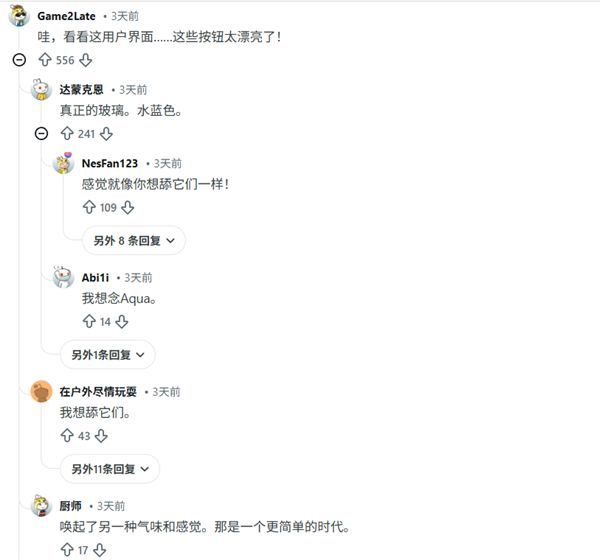Downvote 厨师's comment with 17 votes
The height and width of the screenshot is (560, 600).
point(100,549)
